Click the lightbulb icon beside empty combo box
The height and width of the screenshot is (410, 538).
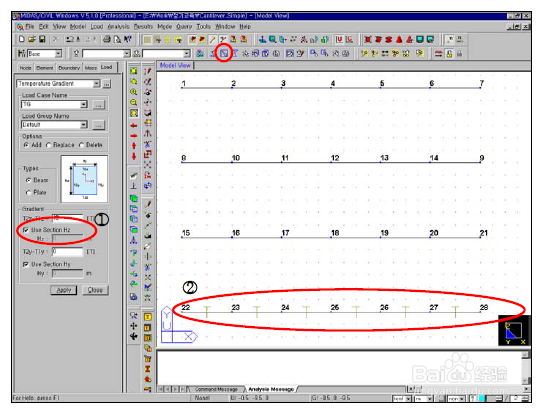click(76, 54)
